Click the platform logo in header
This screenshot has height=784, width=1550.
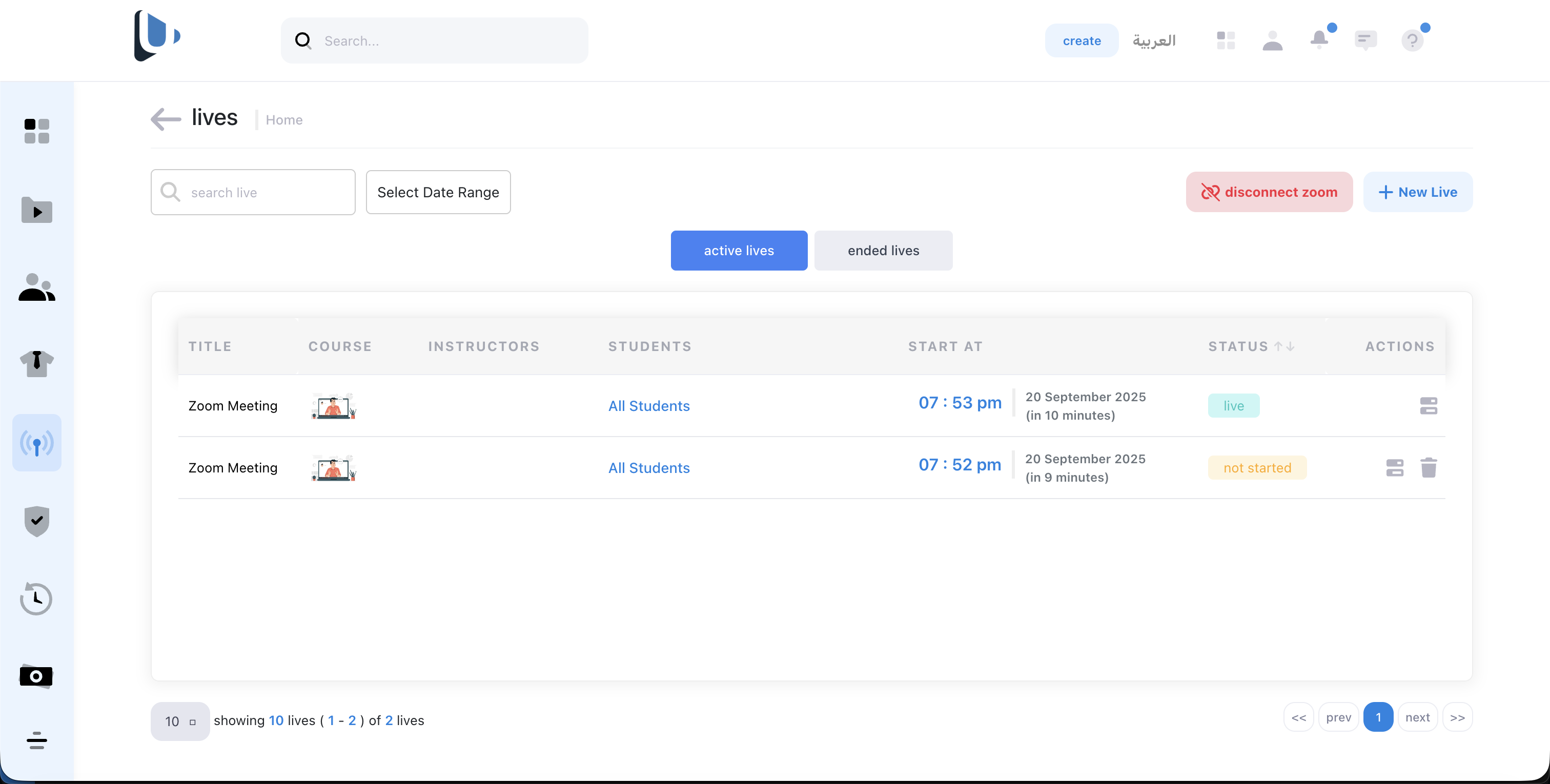[x=157, y=35]
